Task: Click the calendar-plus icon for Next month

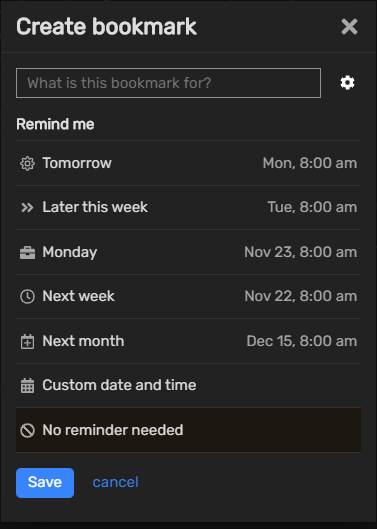Action: click(27, 341)
